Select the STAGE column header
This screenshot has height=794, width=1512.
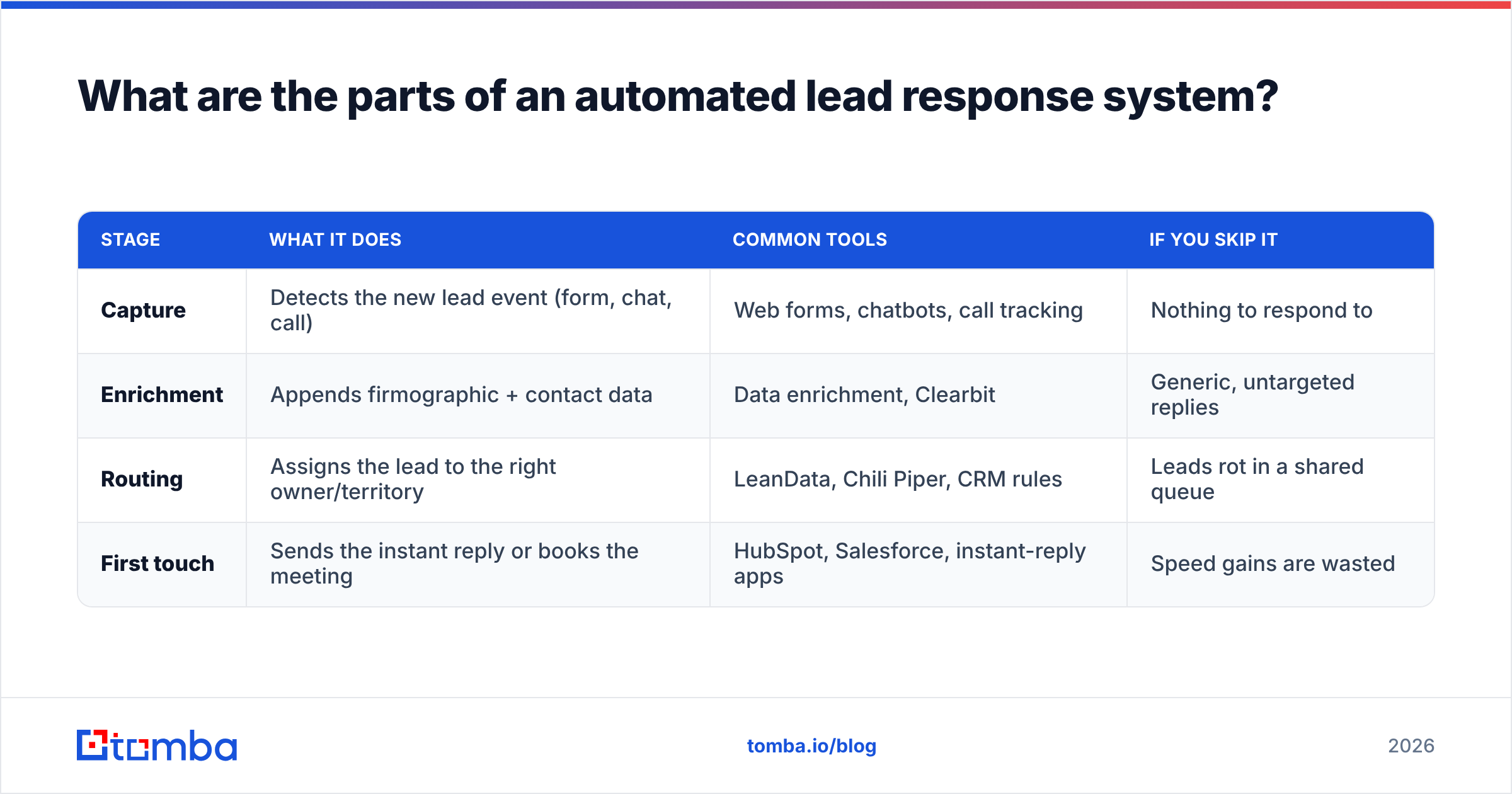click(x=130, y=239)
